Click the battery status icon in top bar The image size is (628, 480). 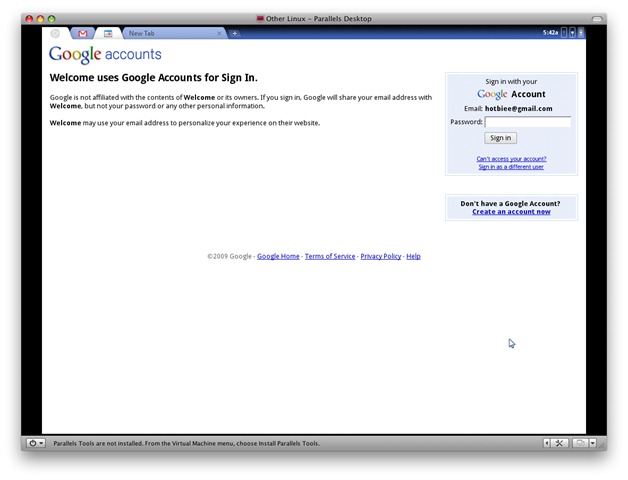581,33
